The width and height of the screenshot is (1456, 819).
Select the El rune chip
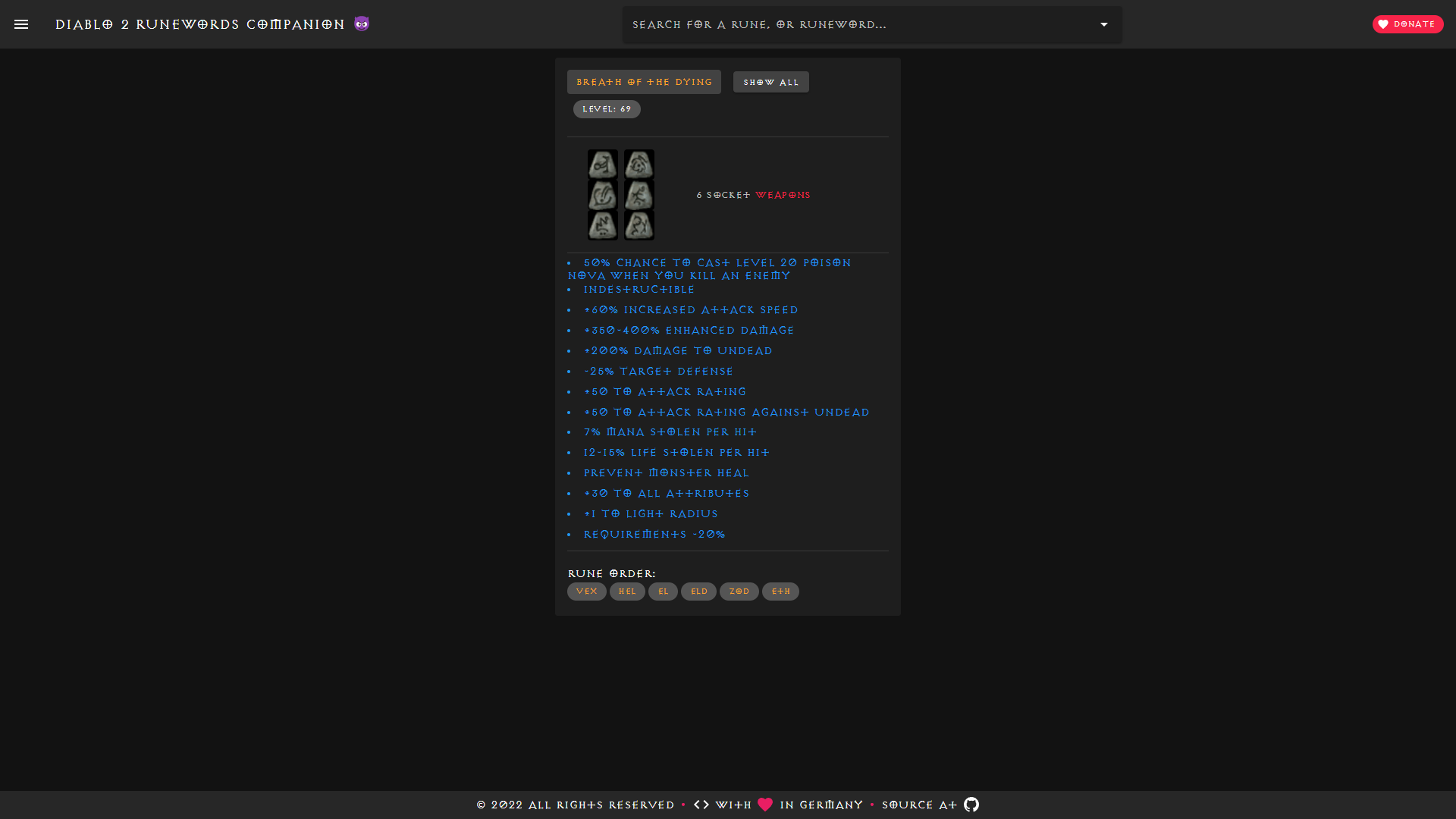tap(663, 591)
